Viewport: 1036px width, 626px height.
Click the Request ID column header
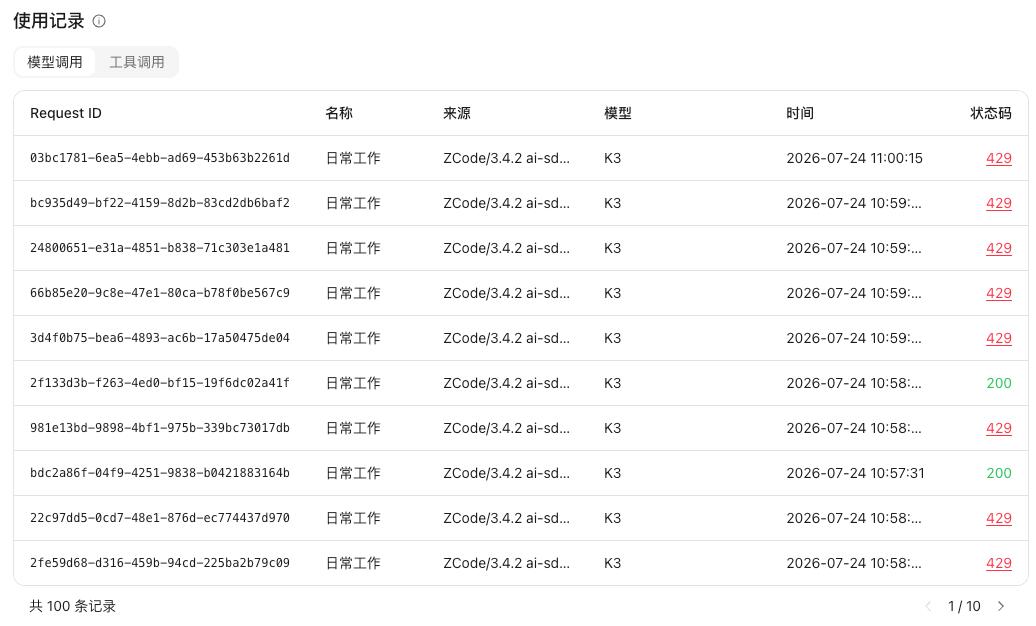click(65, 113)
